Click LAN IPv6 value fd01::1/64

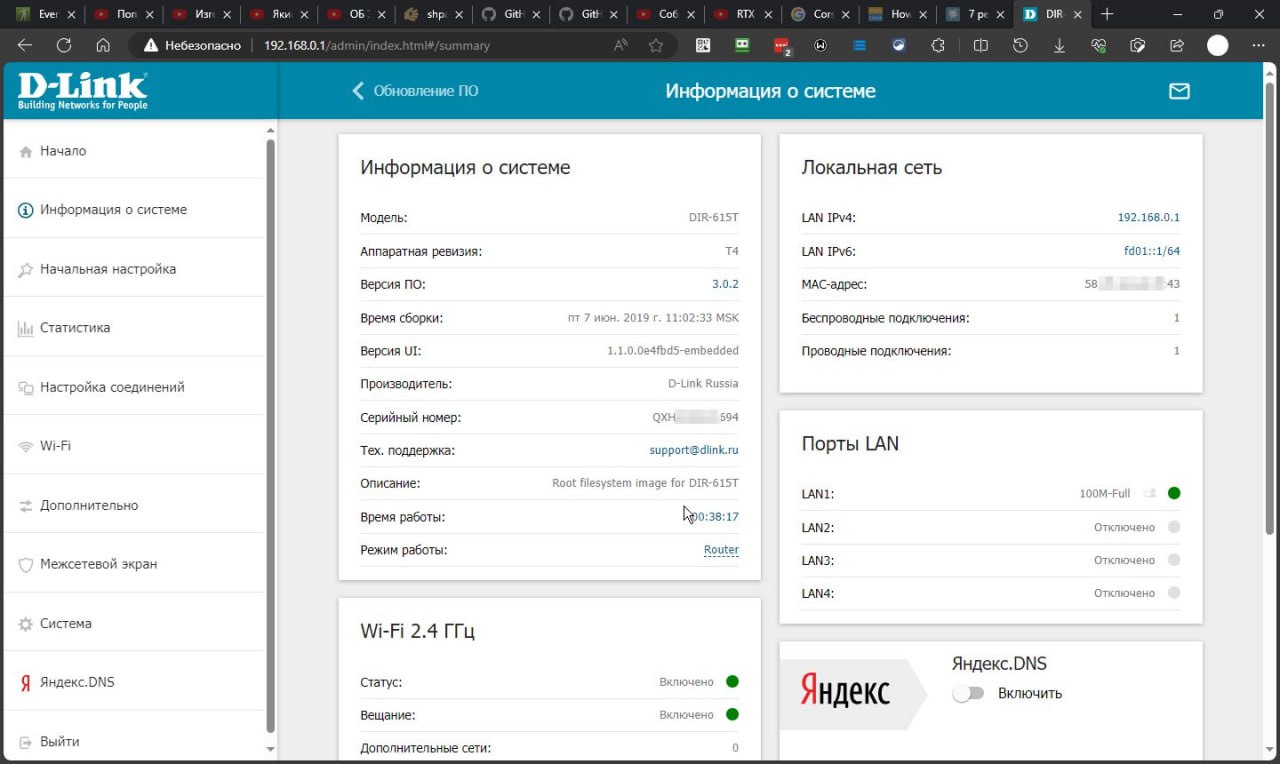click(1152, 251)
